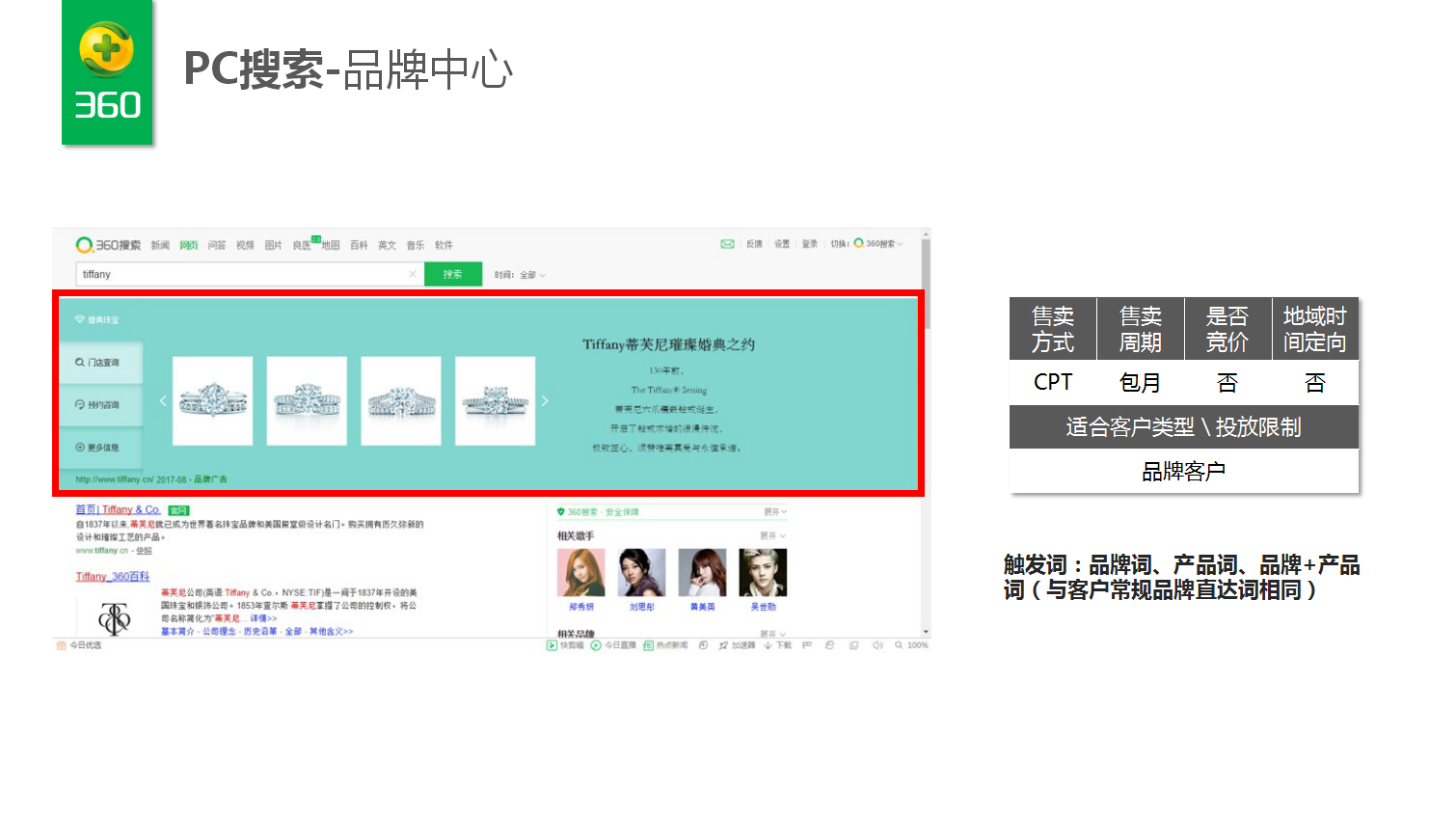Click the browser's vertical scrollbar thumb
This screenshot has height=819, width=1456.
click(926, 284)
